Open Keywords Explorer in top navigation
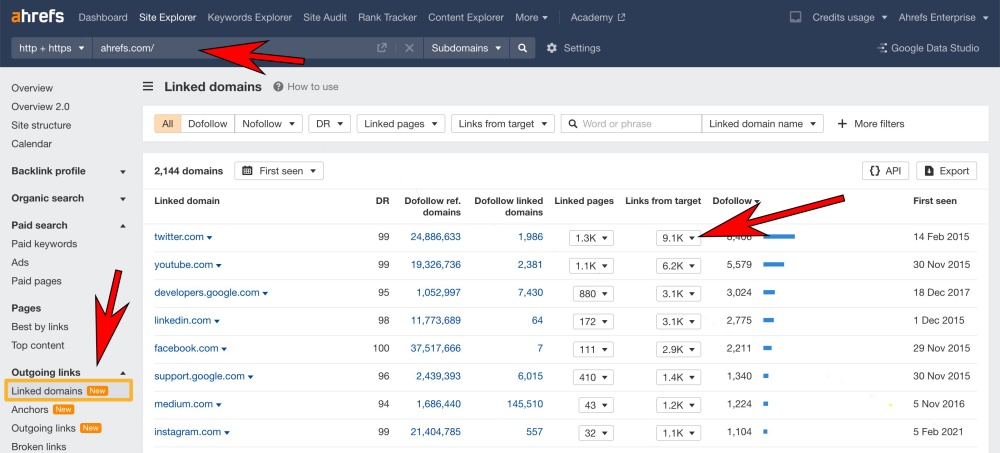 (249, 18)
